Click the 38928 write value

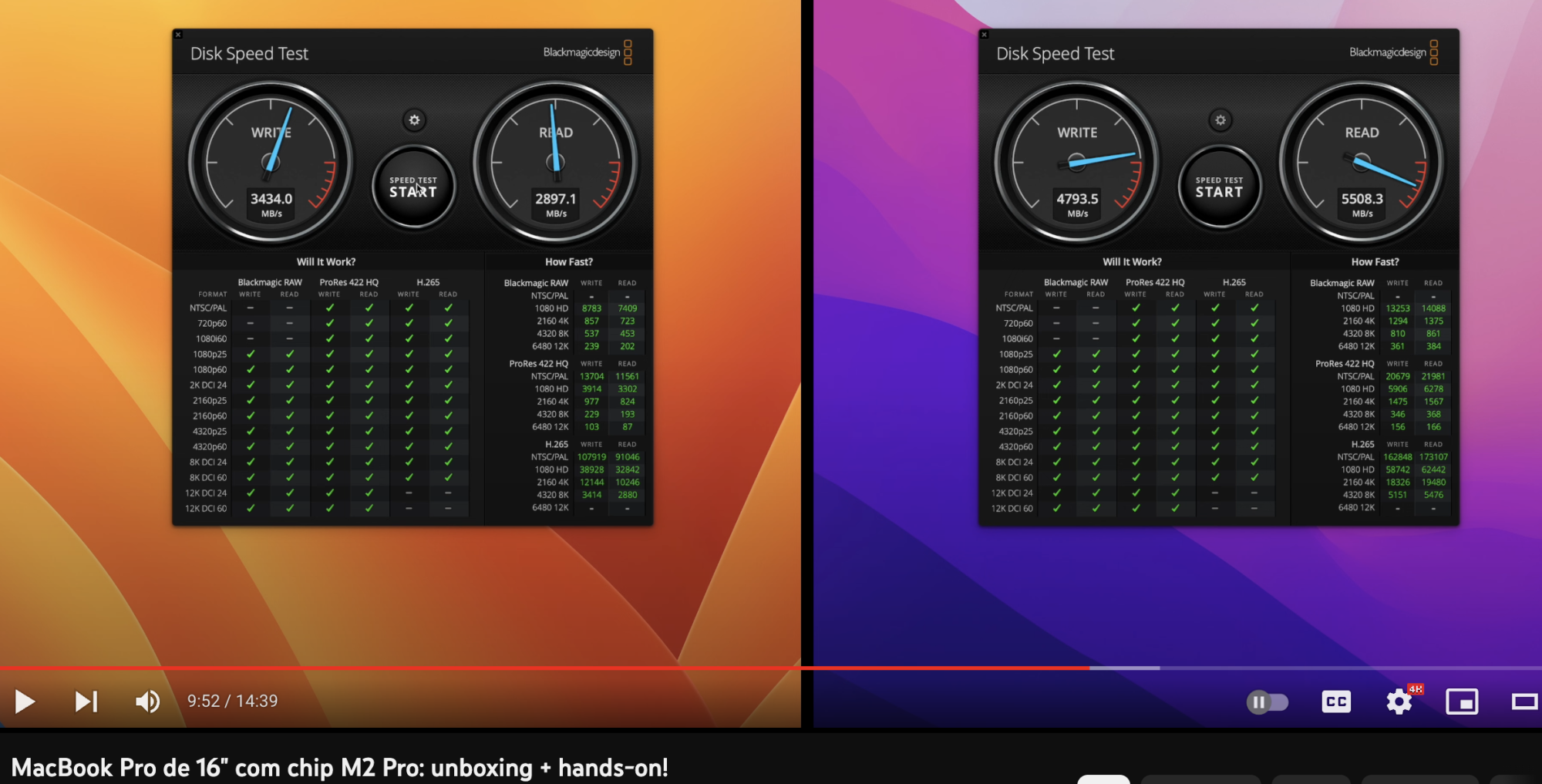[591, 469]
